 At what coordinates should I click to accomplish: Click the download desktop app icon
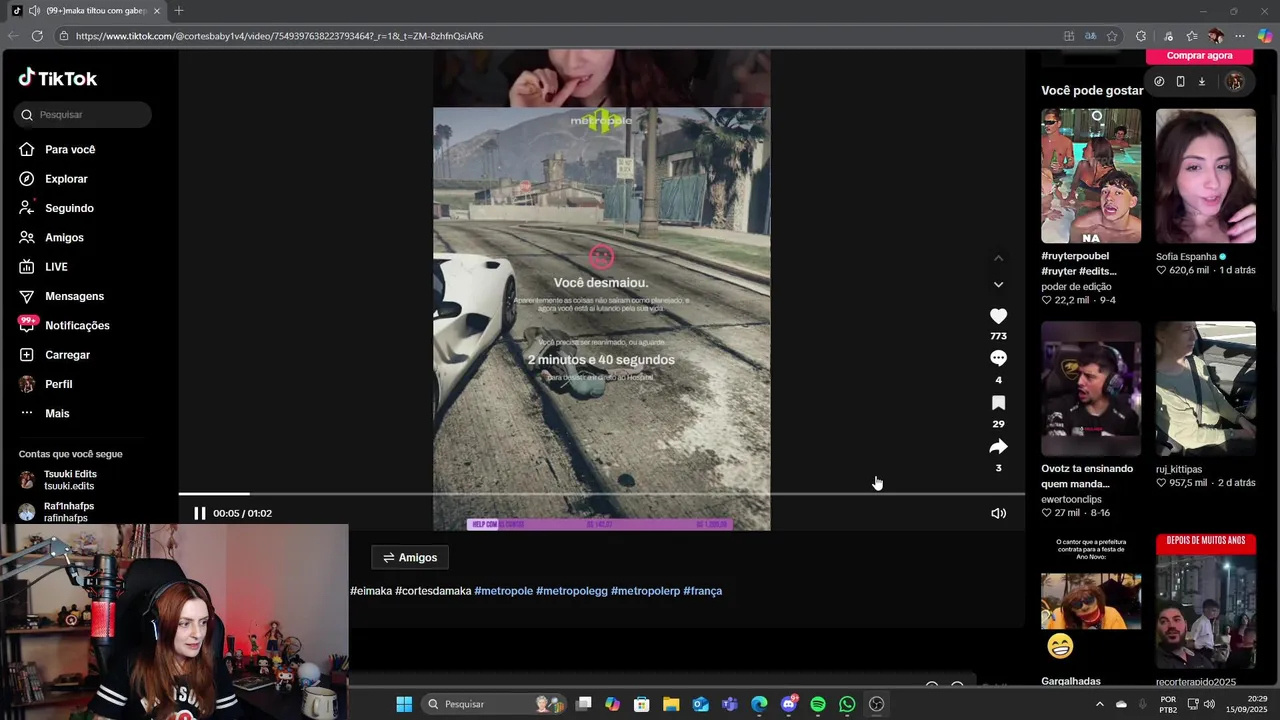pos(1202,82)
